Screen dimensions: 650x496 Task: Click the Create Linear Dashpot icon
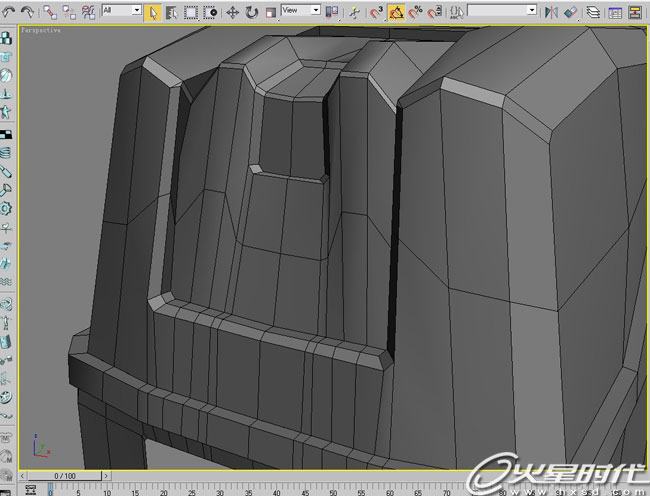pos(6,172)
